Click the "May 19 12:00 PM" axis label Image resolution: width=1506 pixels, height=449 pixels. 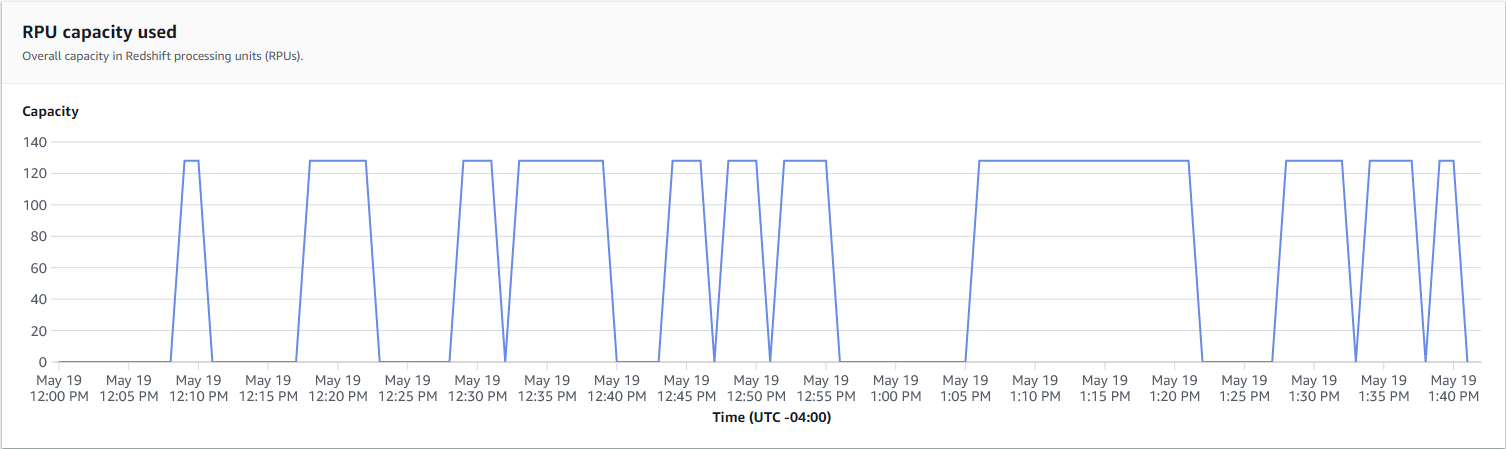click(x=60, y=388)
